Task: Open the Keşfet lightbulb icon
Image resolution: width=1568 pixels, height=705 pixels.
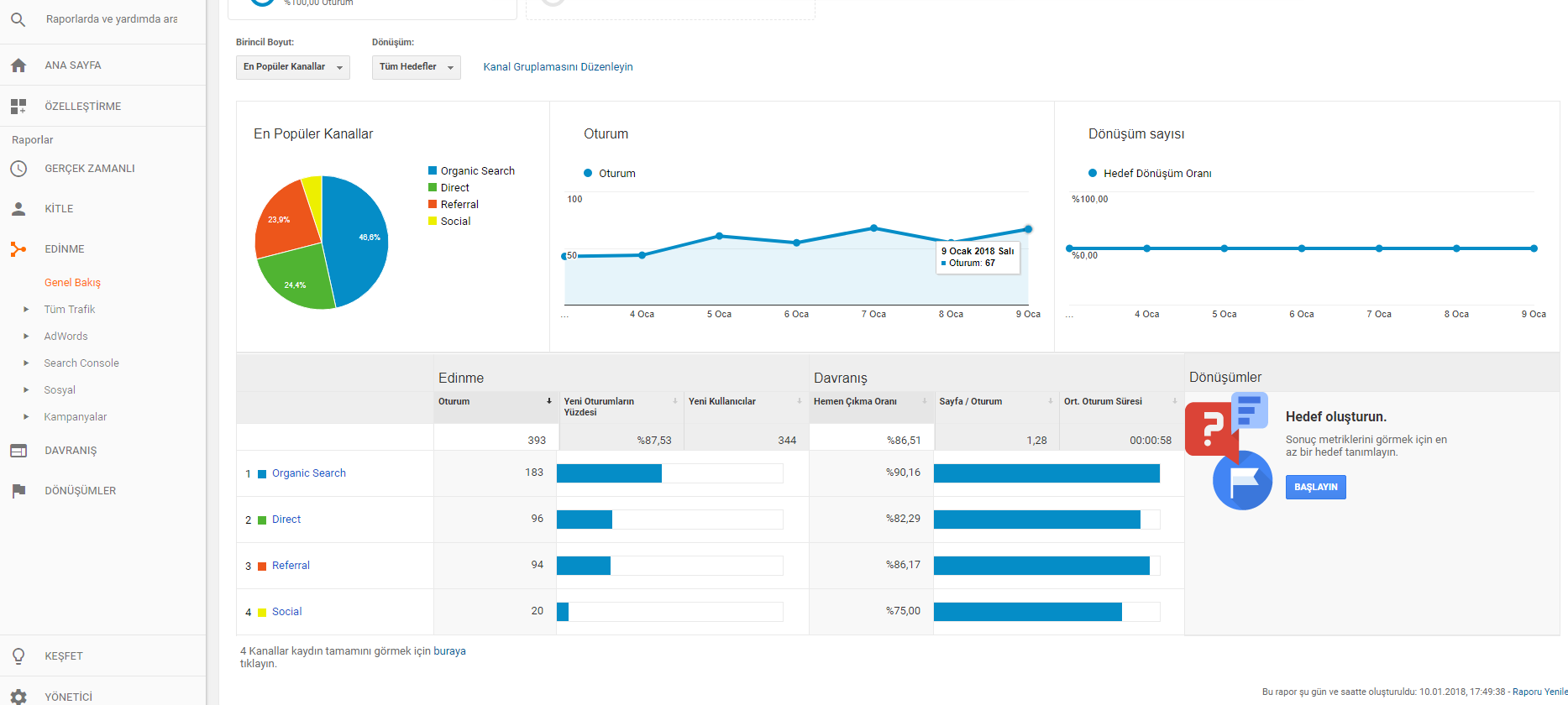Action: coord(18,656)
